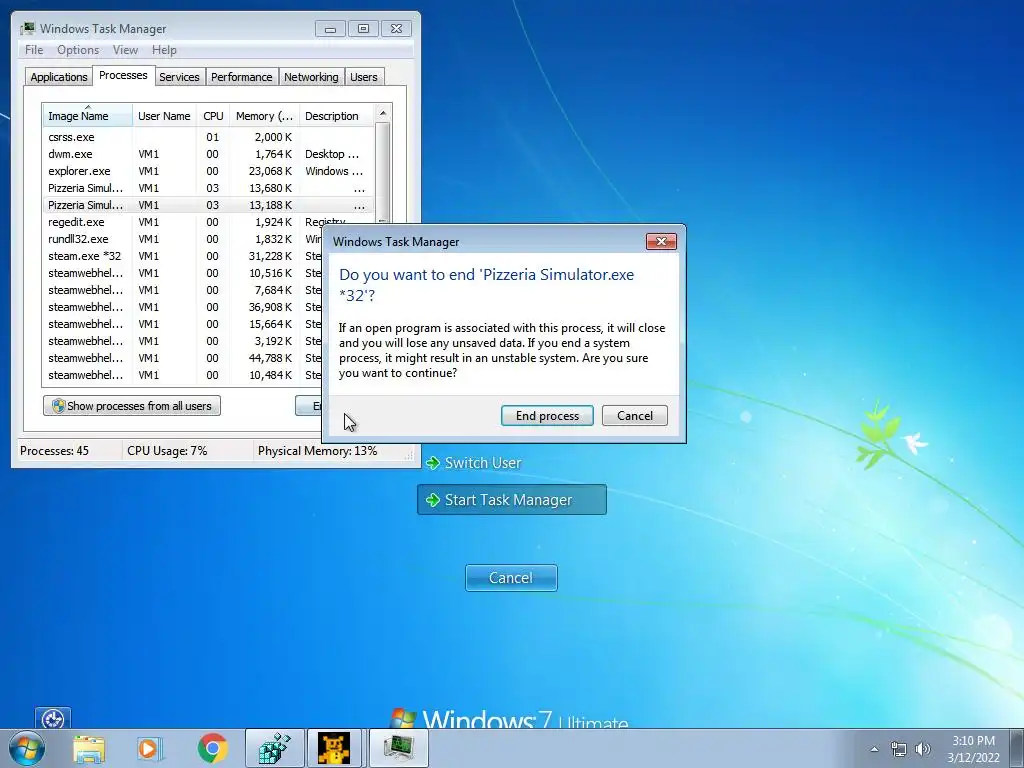Select the csrss.exe process row
Image resolution: width=1024 pixels, height=768 pixels.
click(x=208, y=137)
